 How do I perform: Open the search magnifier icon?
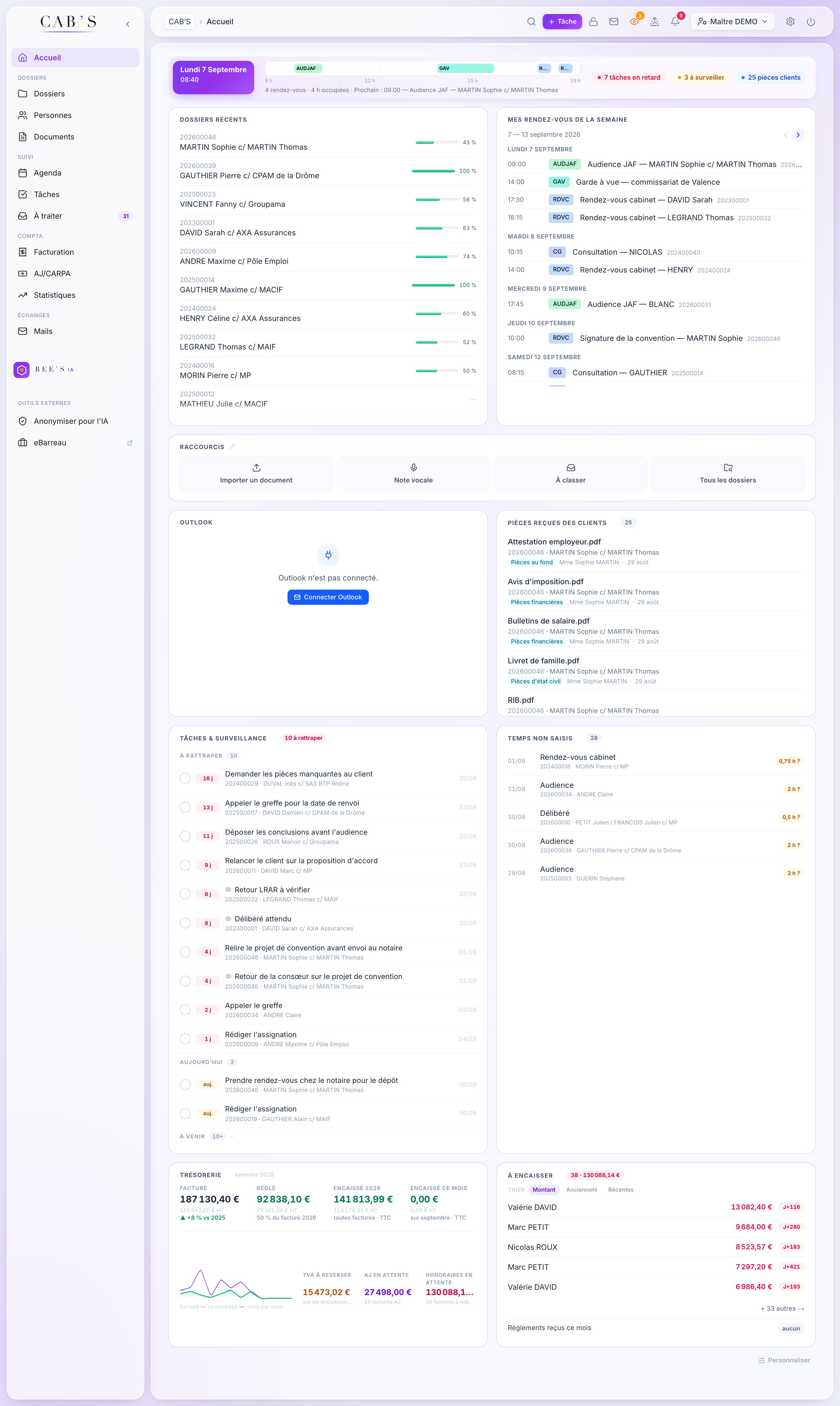[x=531, y=22]
